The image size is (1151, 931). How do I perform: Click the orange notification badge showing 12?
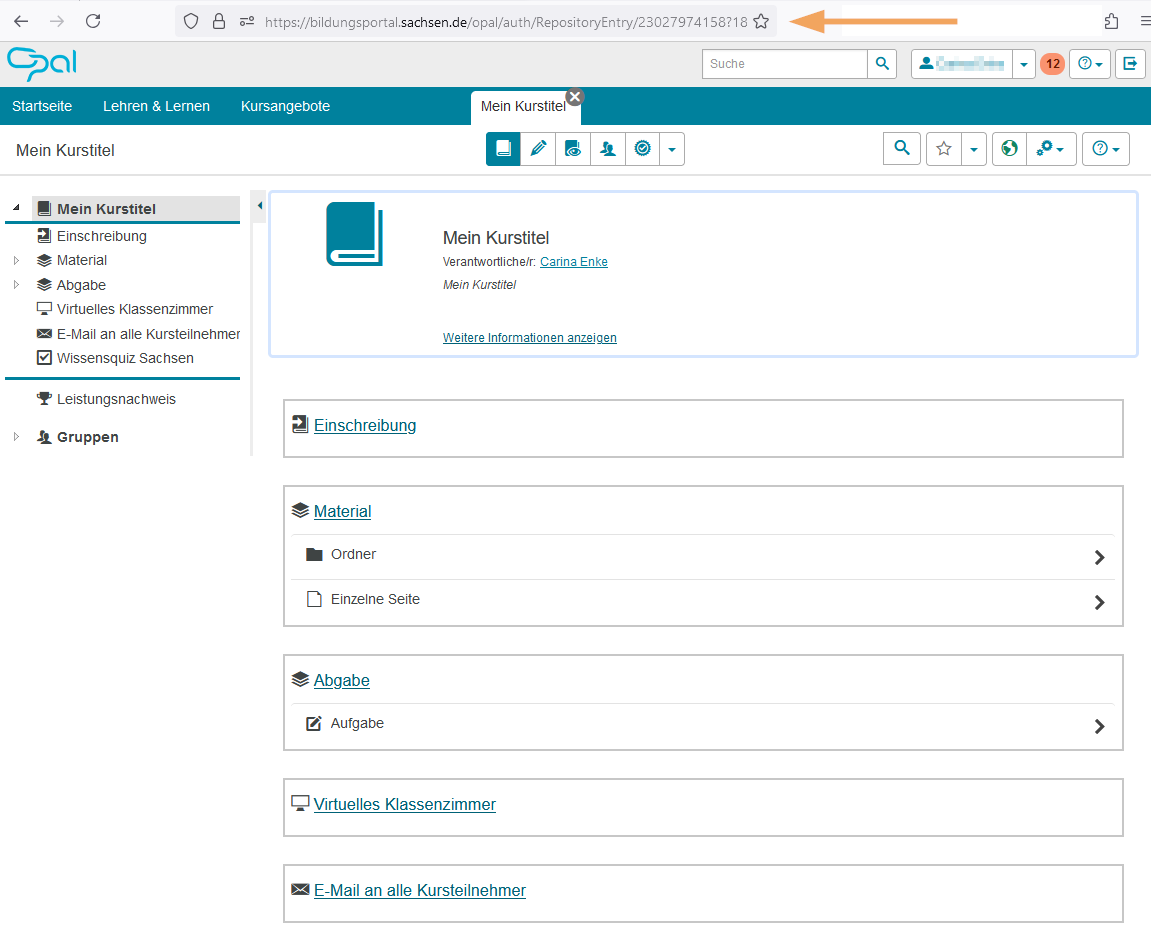tap(1052, 64)
